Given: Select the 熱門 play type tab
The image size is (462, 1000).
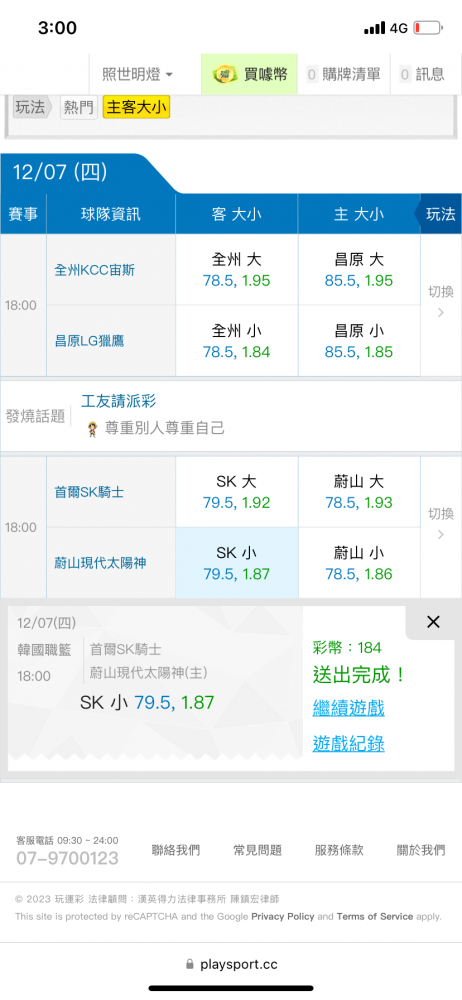Looking at the screenshot, I should pos(79,108).
